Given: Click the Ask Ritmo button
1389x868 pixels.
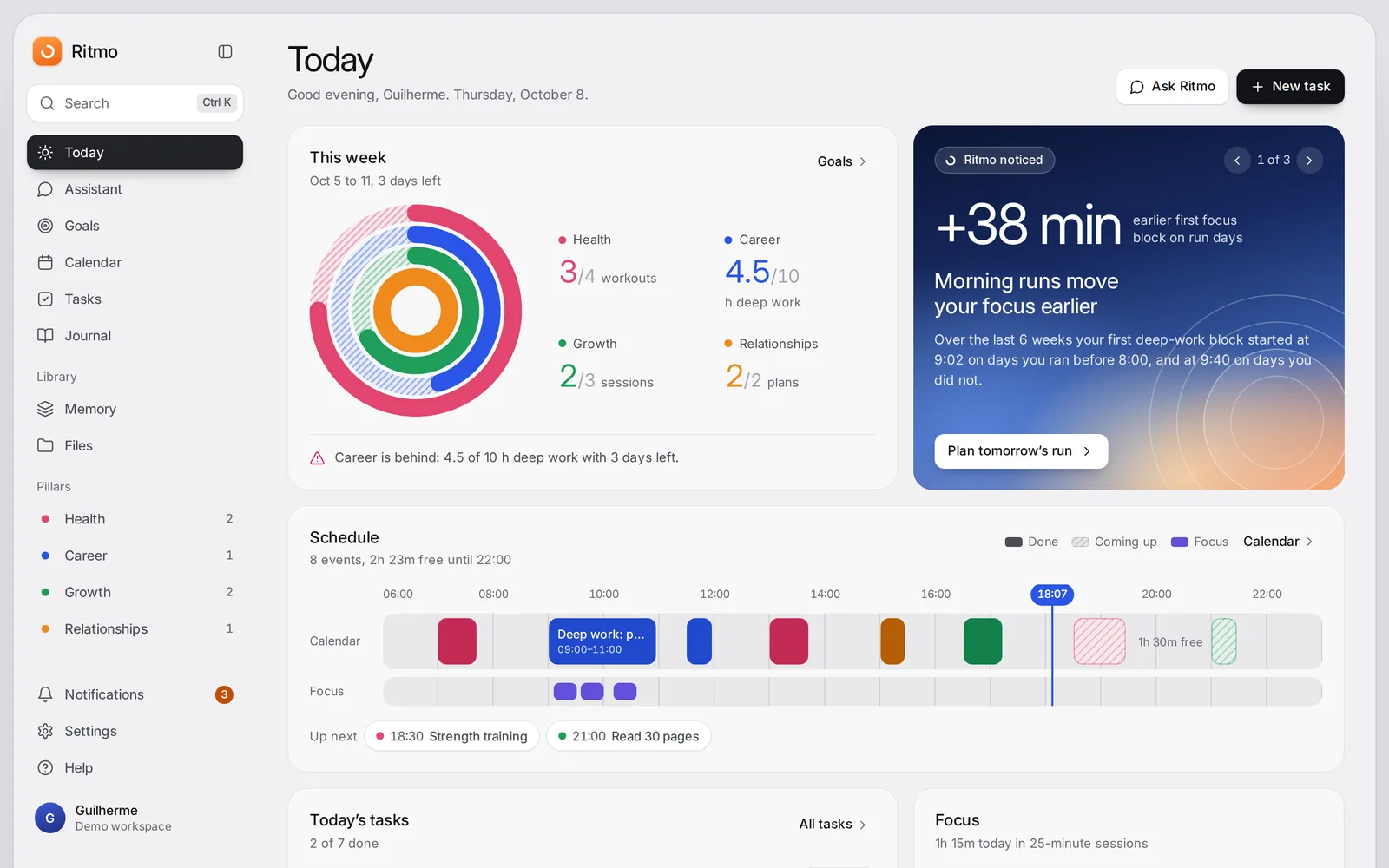Looking at the screenshot, I should [x=1172, y=87].
